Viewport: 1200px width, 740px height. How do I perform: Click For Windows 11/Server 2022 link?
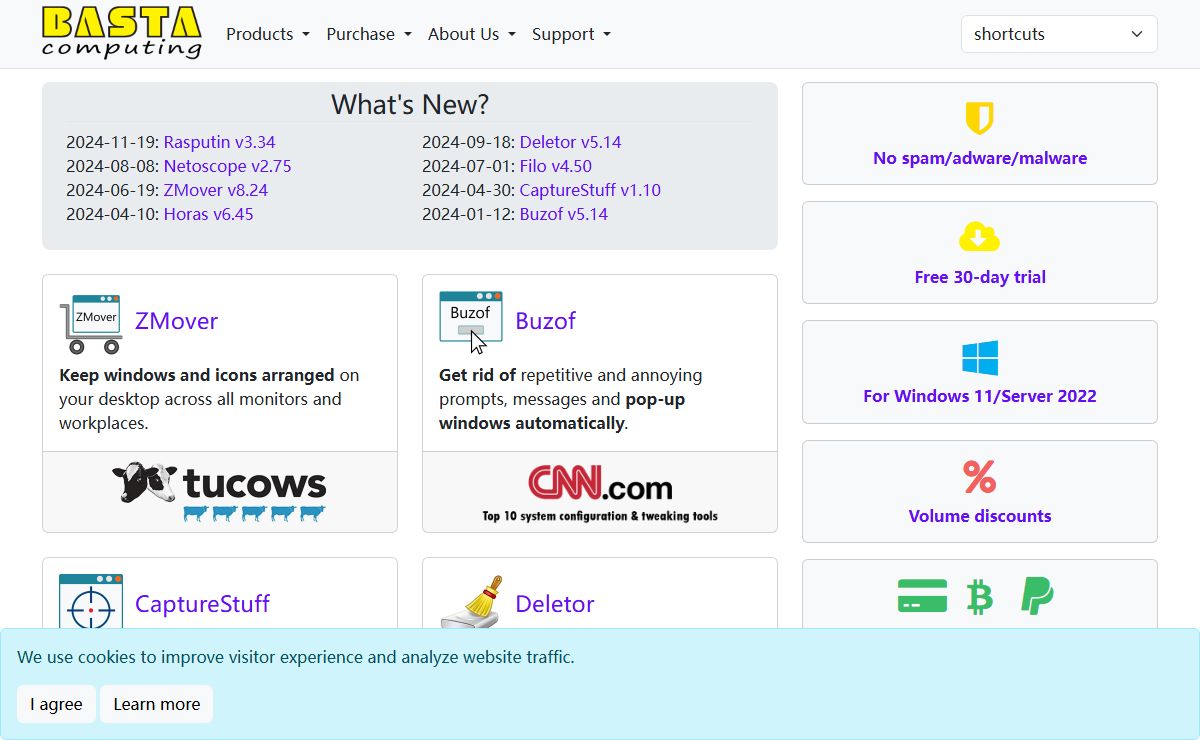(x=980, y=396)
